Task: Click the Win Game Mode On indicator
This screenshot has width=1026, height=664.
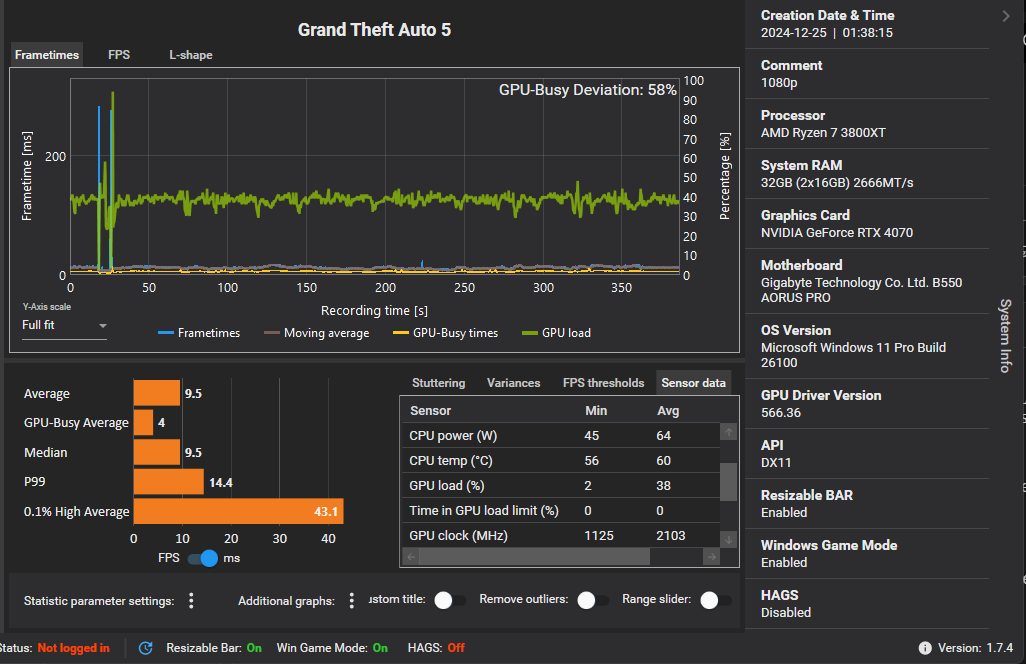Action: tap(332, 648)
